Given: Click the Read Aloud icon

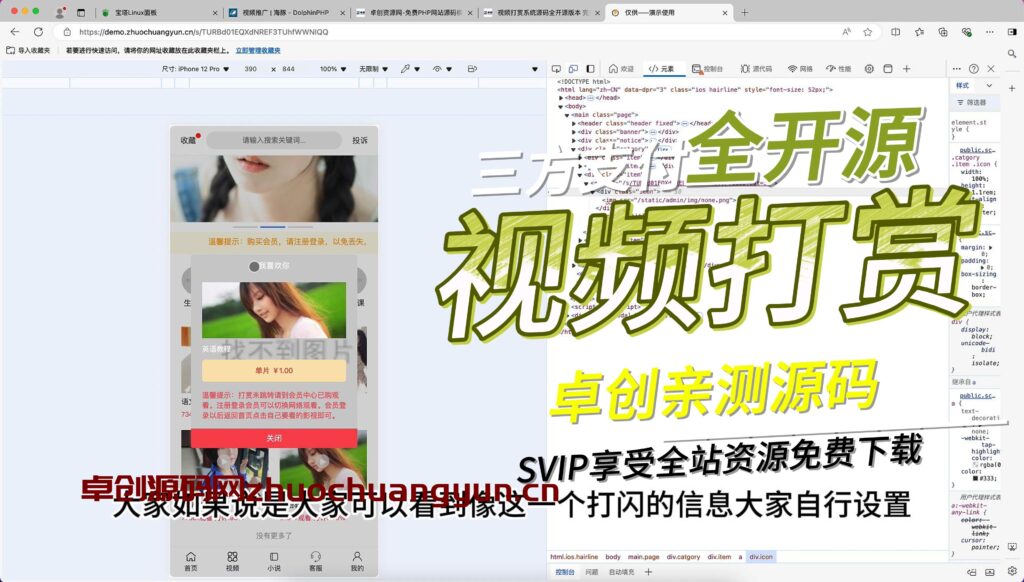Looking at the screenshot, I should click(x=846, y=31).
